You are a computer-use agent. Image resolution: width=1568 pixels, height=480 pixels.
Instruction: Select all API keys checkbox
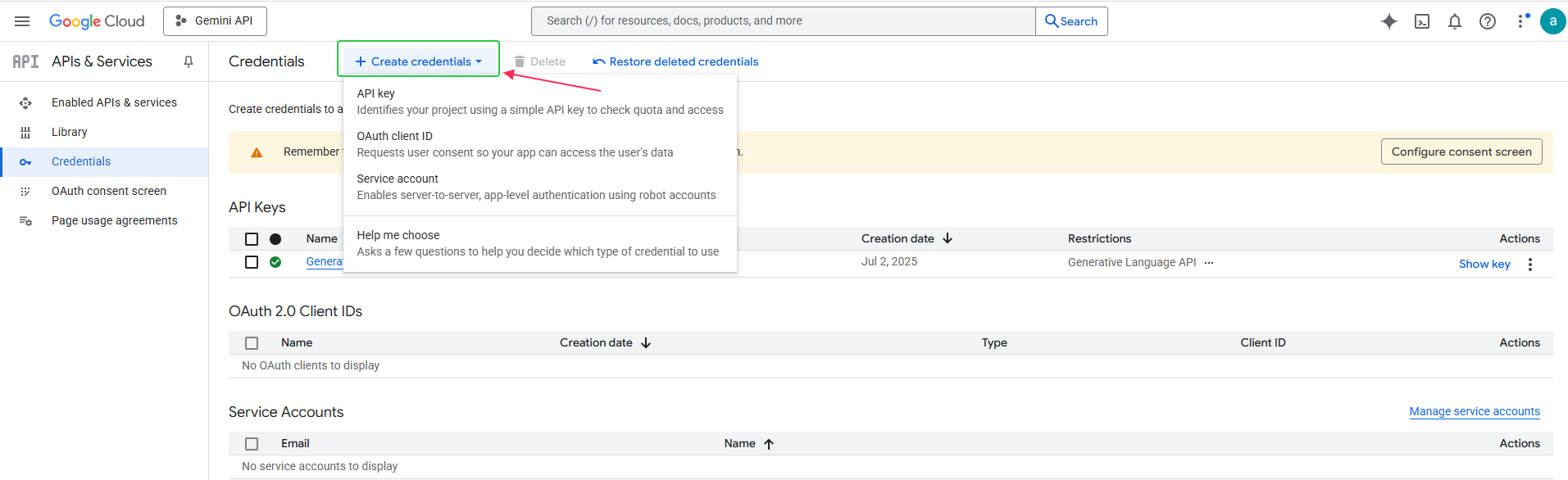pyautogui.click(x=252, y=239)
